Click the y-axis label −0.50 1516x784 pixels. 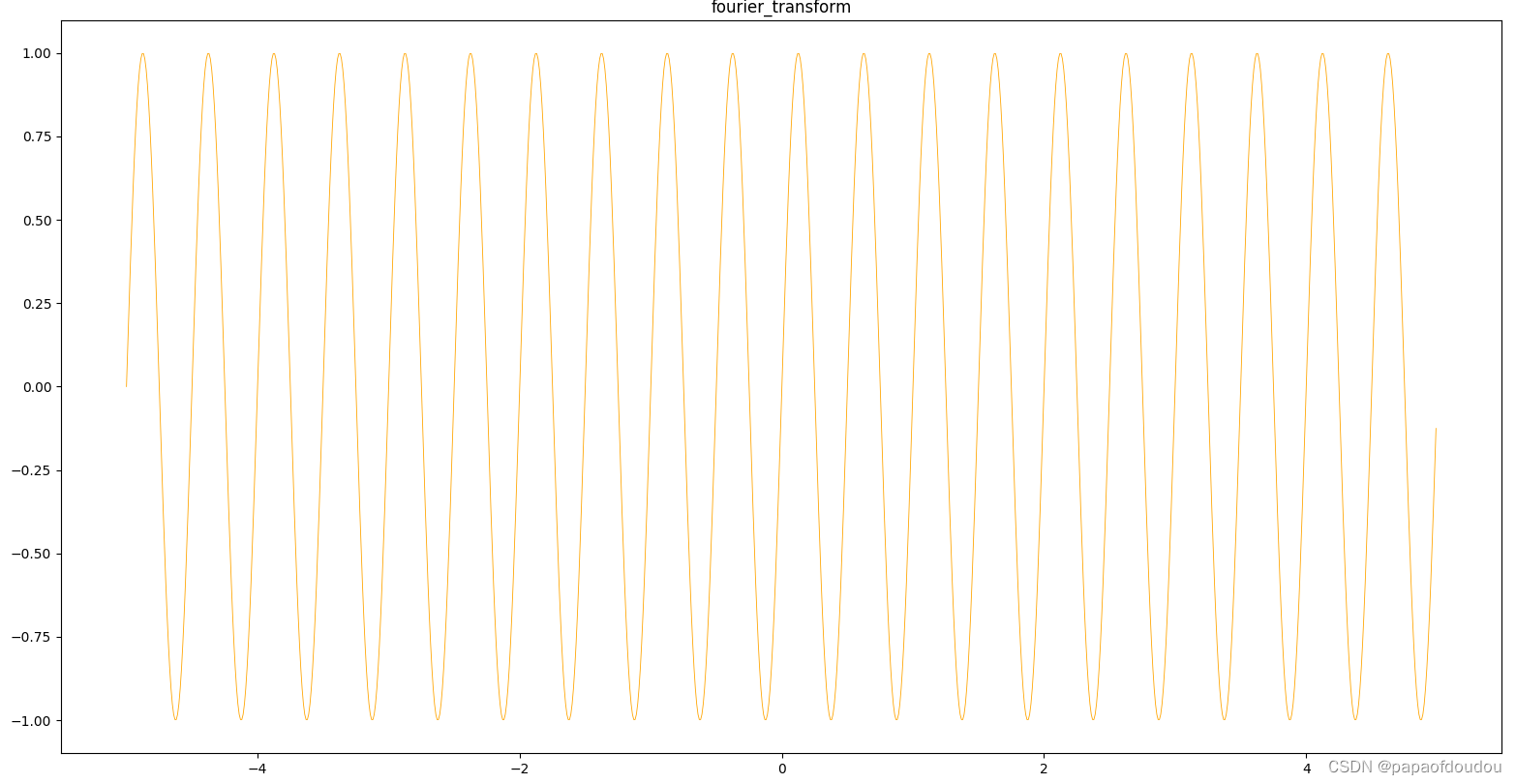point(30,554)
